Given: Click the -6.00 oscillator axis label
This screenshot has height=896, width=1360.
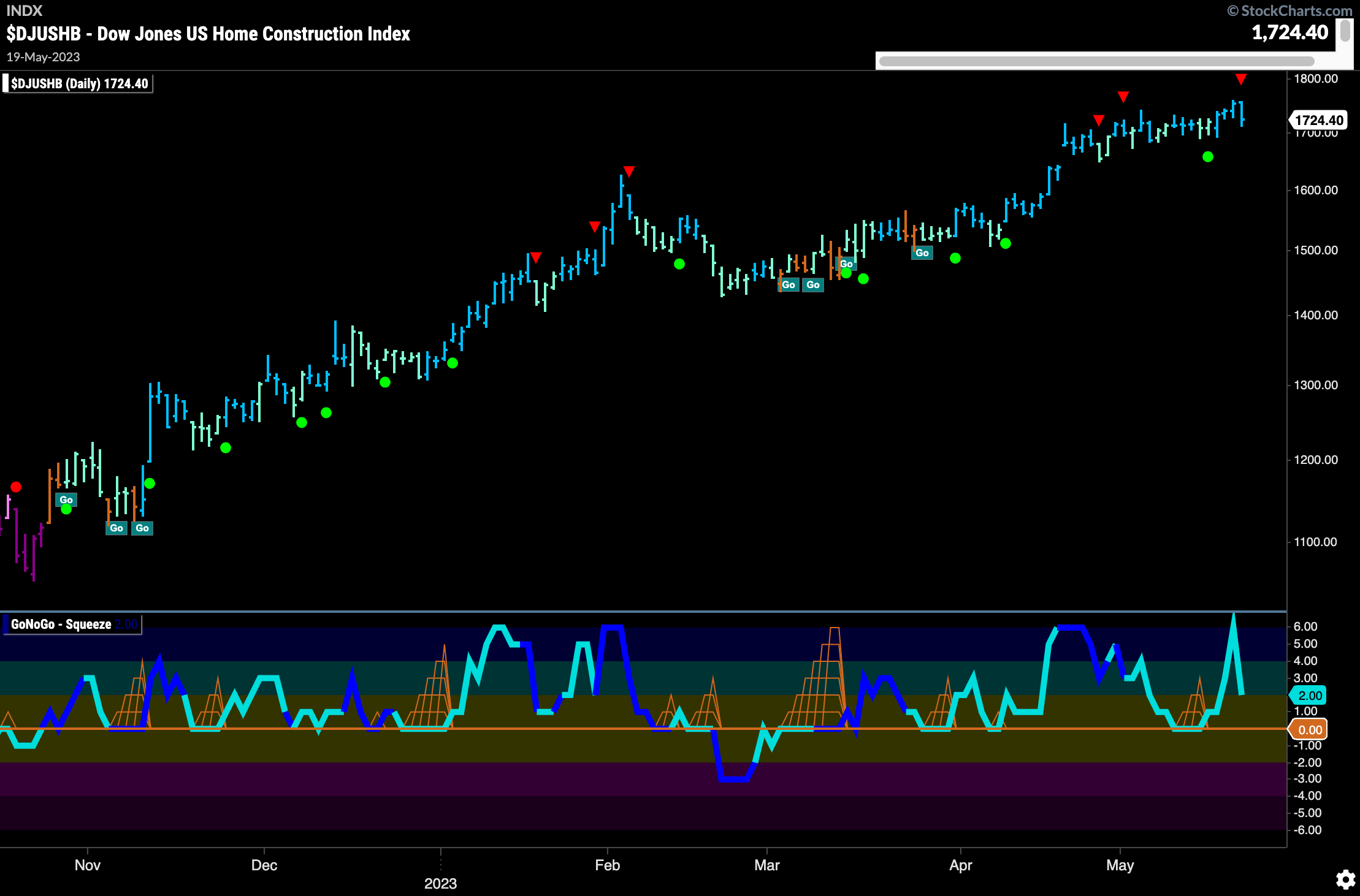Looking at the screenshot, I should click(x=1307, y=830).
